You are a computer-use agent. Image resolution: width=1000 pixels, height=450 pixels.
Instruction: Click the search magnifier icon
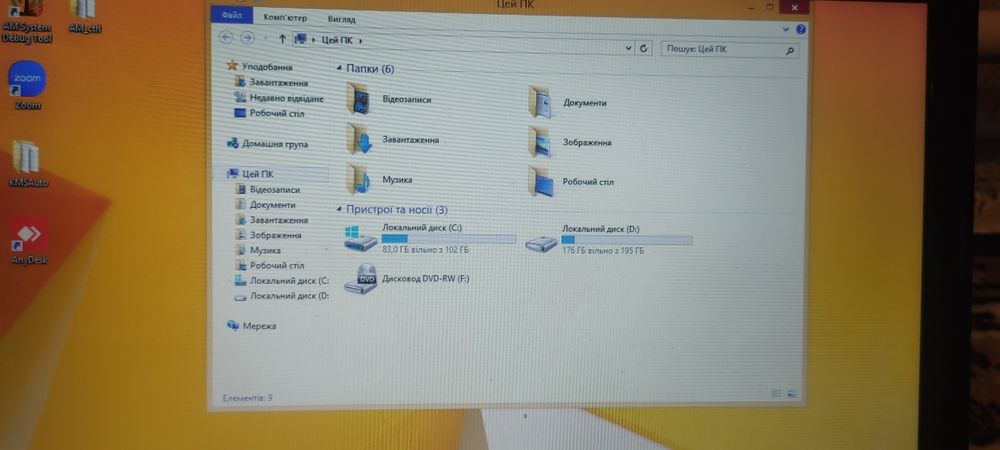point(790,51)
